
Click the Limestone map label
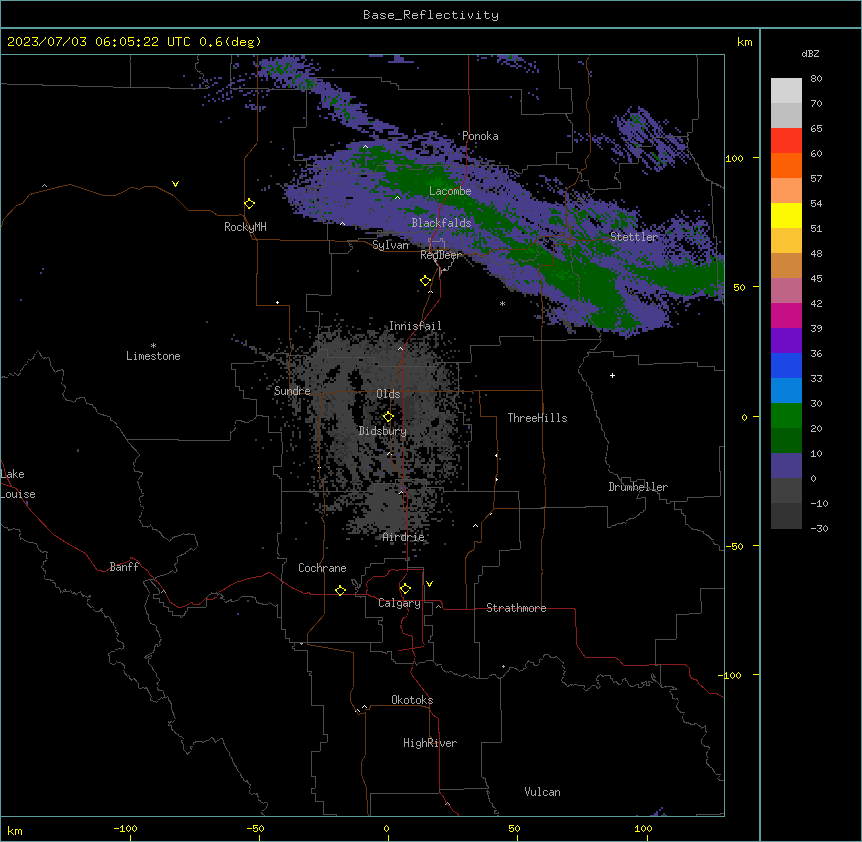click(x=153, y=356)
